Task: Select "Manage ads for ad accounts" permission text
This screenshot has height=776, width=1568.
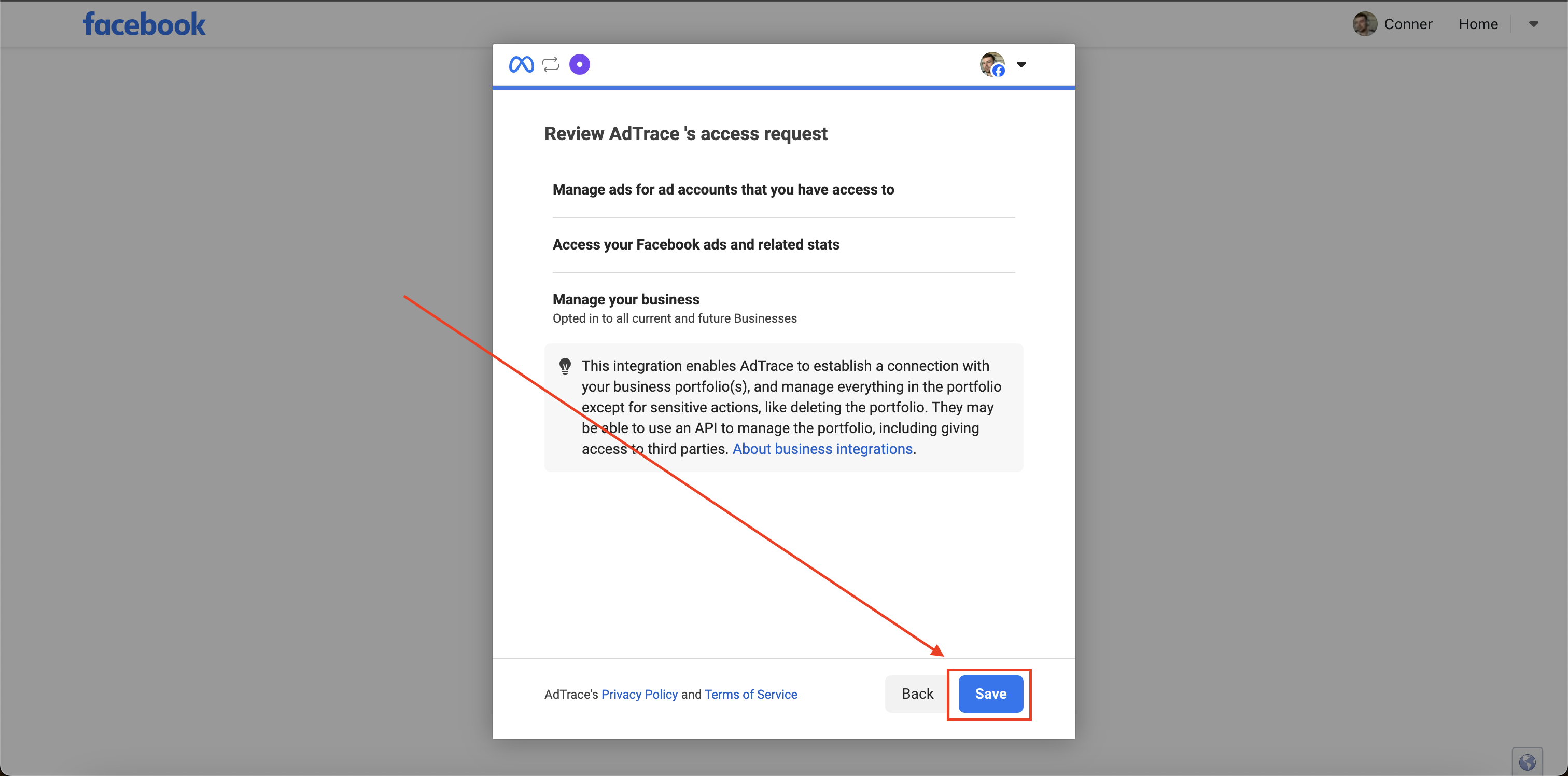Action: [723, 189]
